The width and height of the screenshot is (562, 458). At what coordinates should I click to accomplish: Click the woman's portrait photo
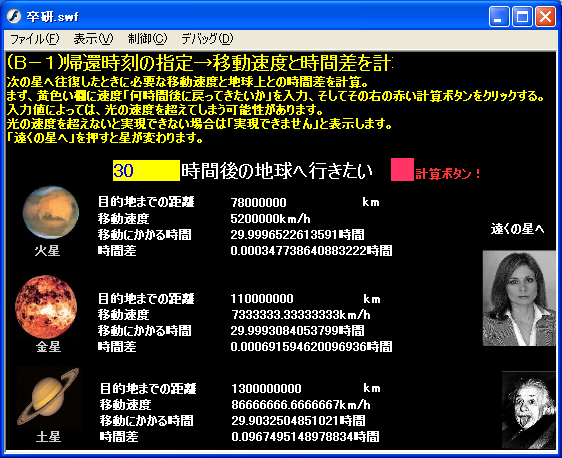519,298
